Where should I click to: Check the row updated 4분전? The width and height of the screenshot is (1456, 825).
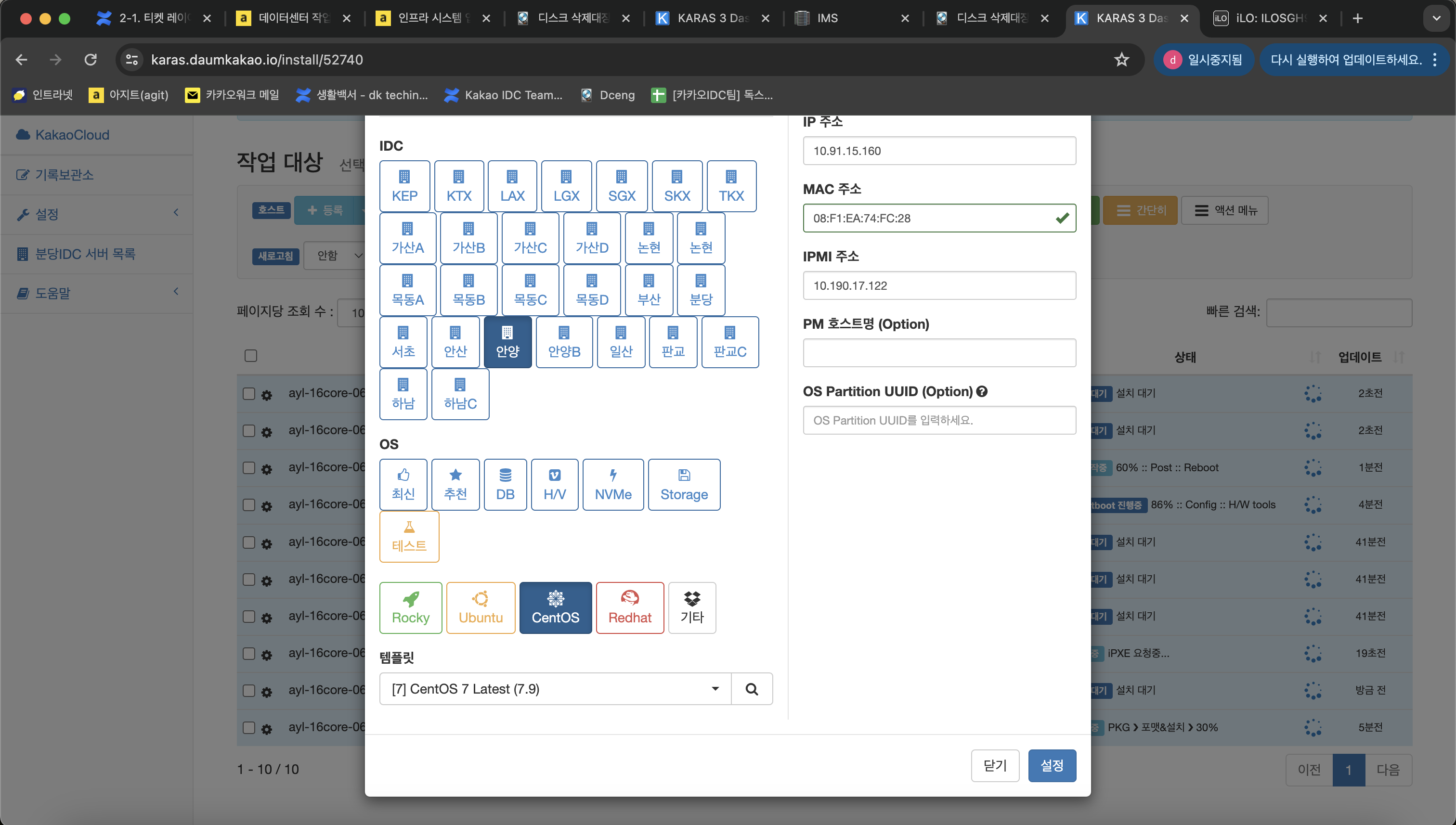tap(248, 505)
